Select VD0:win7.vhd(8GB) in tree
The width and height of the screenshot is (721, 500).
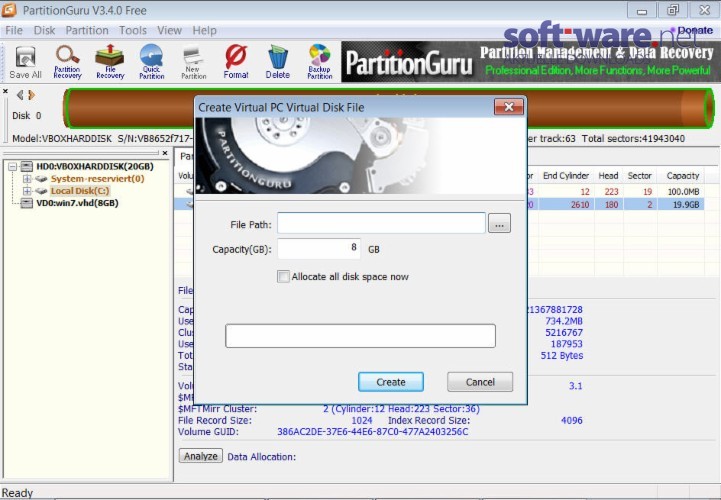click(x=77, y=203)
